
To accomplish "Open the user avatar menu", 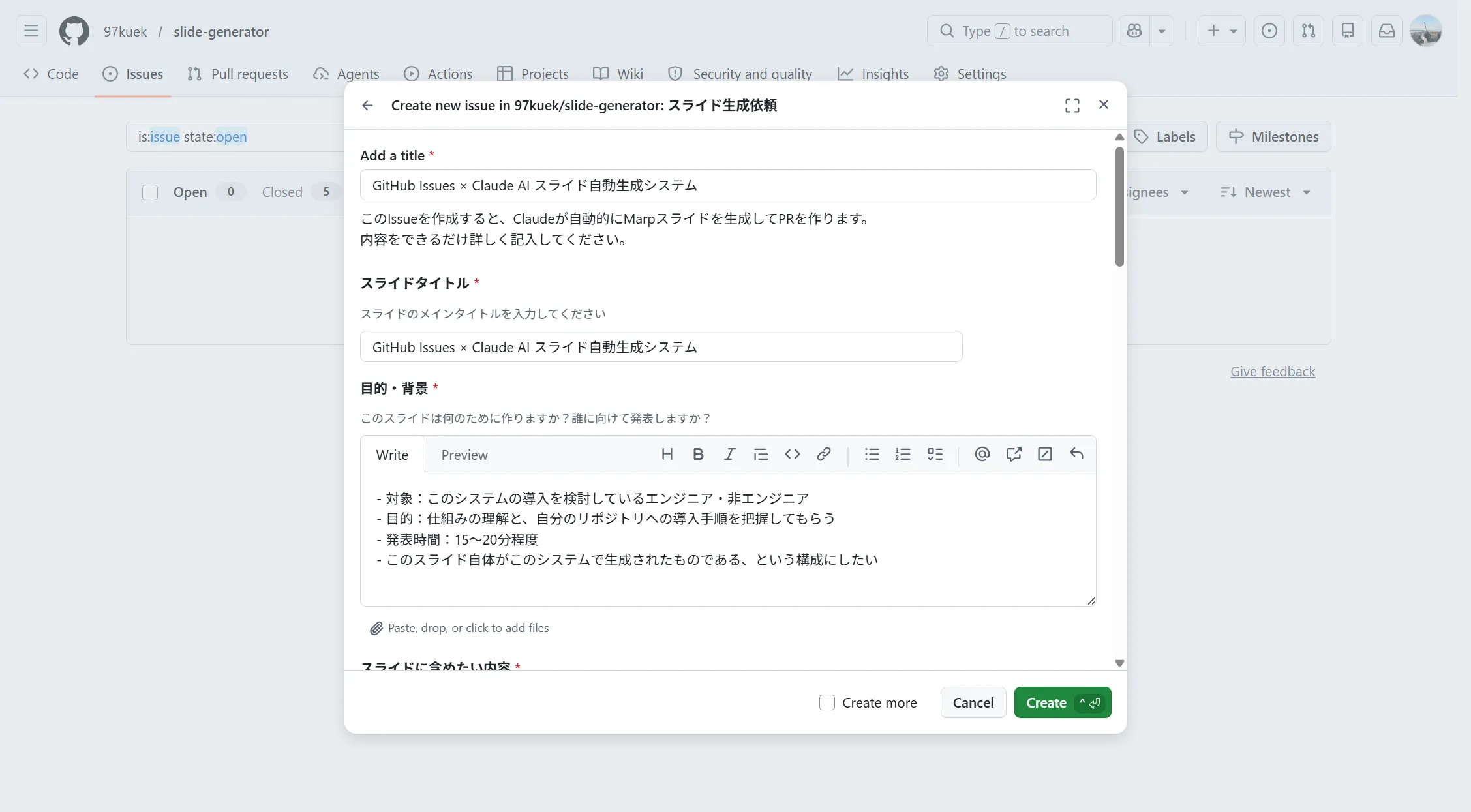I will point(1425,31).
